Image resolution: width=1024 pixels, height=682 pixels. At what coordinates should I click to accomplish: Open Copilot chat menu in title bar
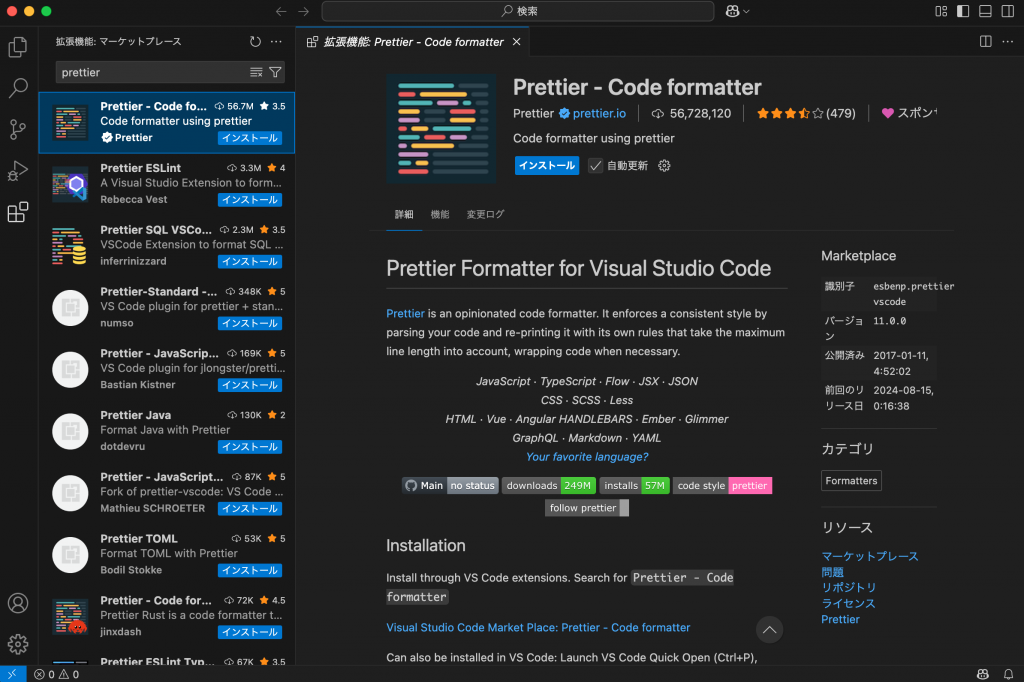coord(737,11)
